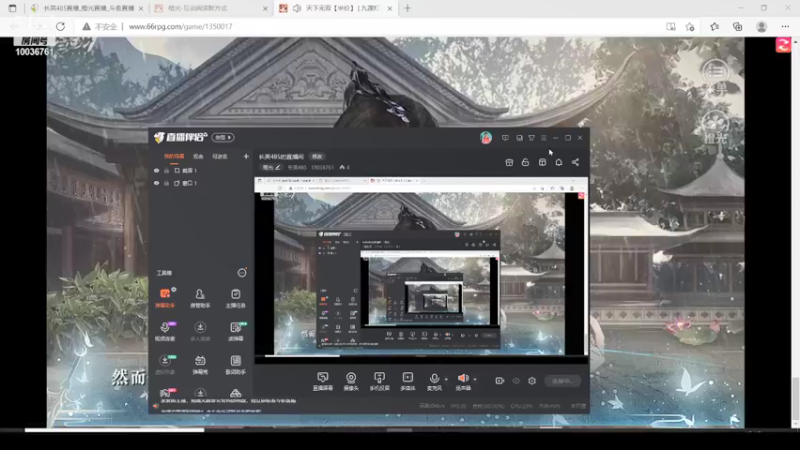The height and width of the screenshot is (450, 800).
Task: Open the toolbox more options circle
Action: pyautogui.click(x=242, y=273)
